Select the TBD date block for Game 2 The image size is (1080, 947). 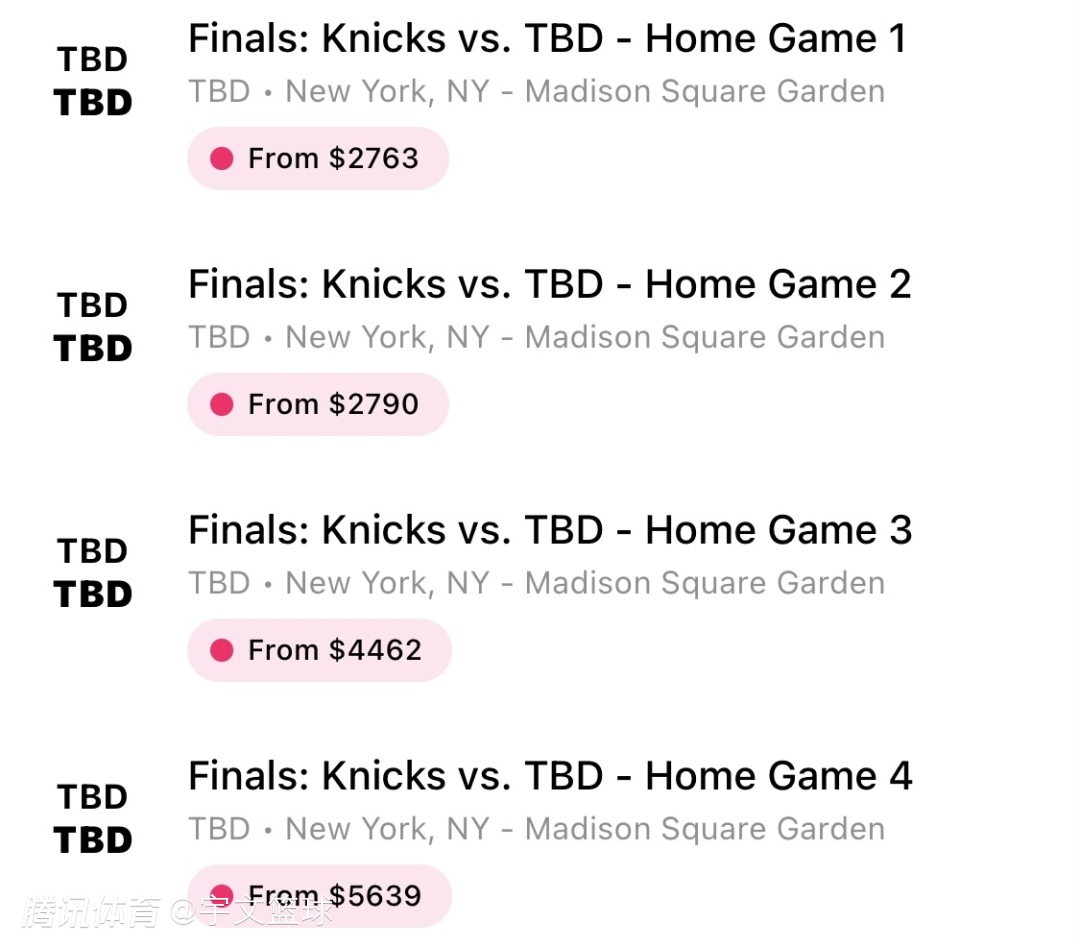93,327
